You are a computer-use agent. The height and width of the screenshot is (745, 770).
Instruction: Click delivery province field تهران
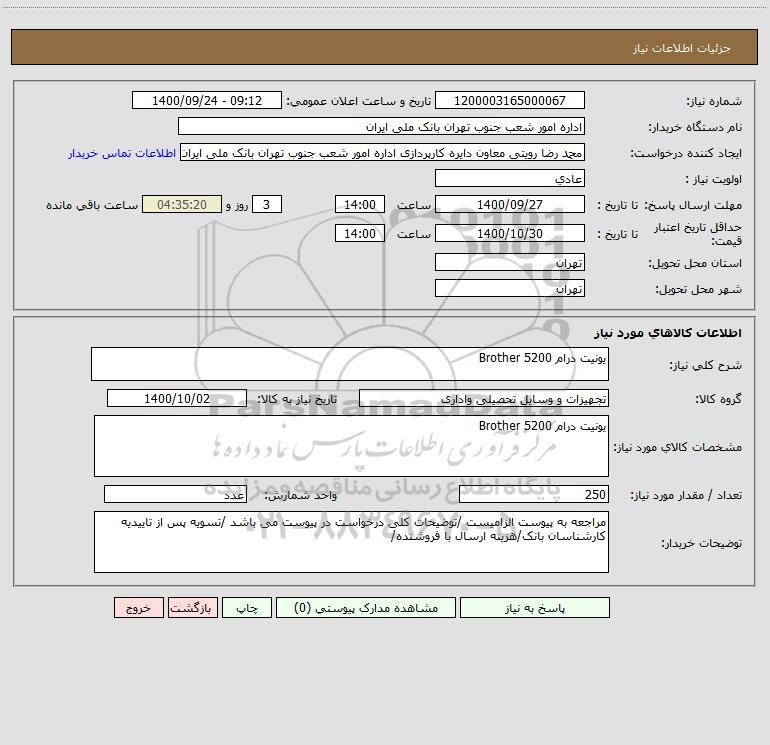point(510,262)
